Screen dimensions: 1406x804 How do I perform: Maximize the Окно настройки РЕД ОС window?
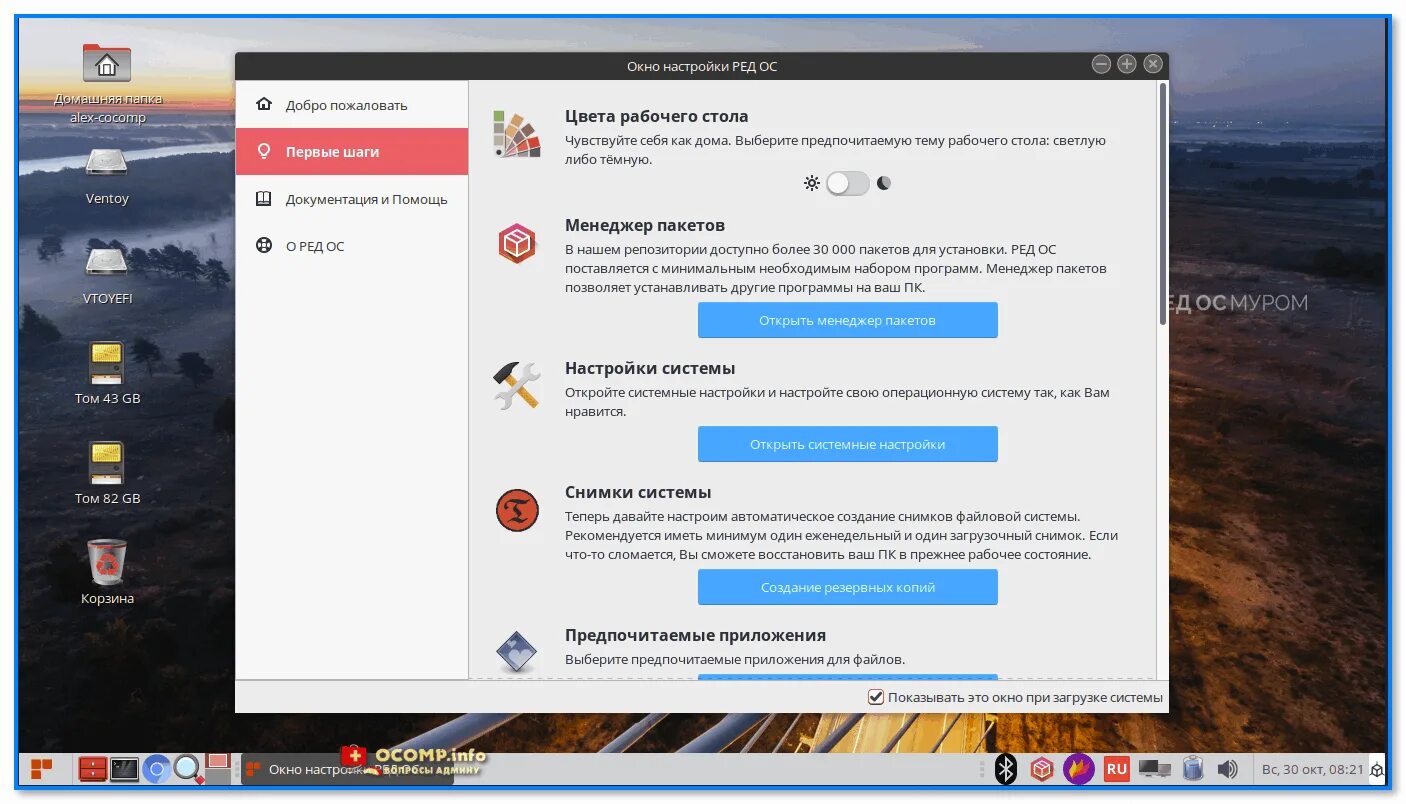1127,64
